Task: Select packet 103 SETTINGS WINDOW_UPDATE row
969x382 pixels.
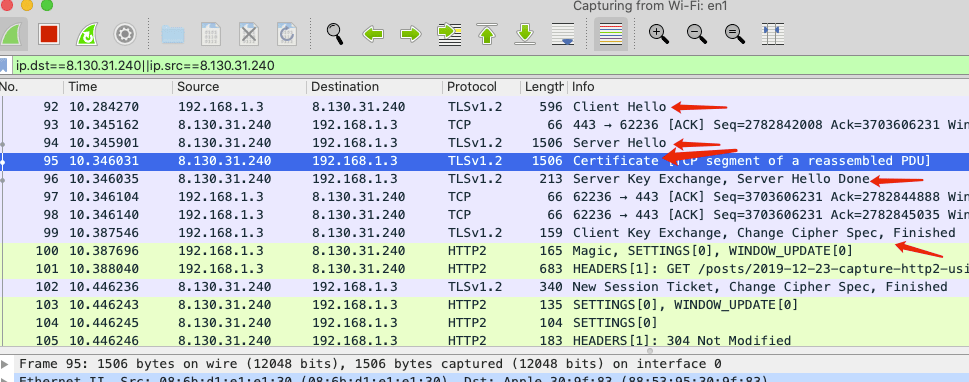Action: tap(484, 305)
